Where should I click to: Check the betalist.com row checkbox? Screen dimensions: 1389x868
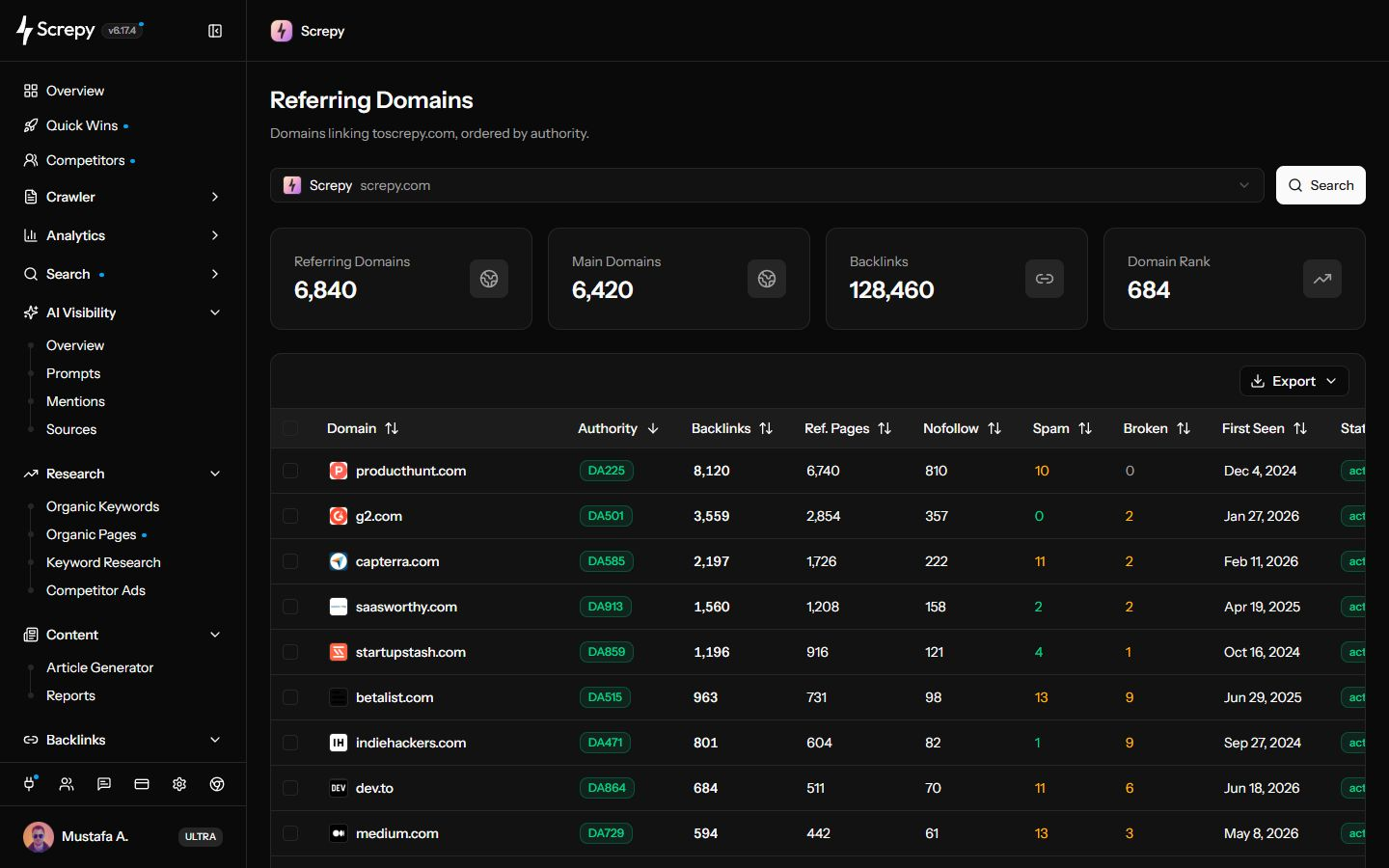coord(290,697)
